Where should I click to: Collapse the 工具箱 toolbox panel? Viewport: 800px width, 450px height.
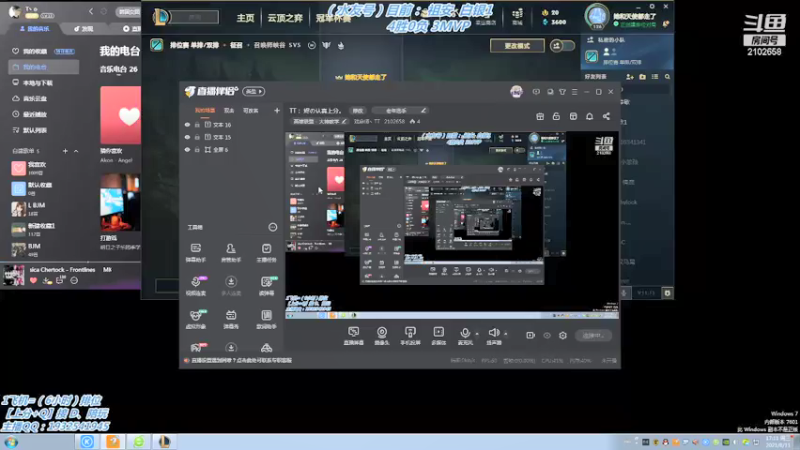273,227
